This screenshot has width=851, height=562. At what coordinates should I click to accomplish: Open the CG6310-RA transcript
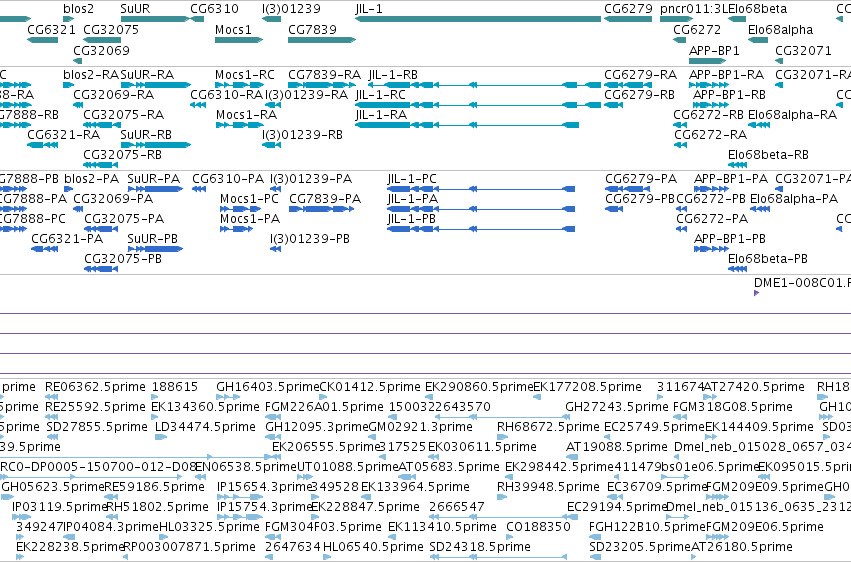pos(198,105)
